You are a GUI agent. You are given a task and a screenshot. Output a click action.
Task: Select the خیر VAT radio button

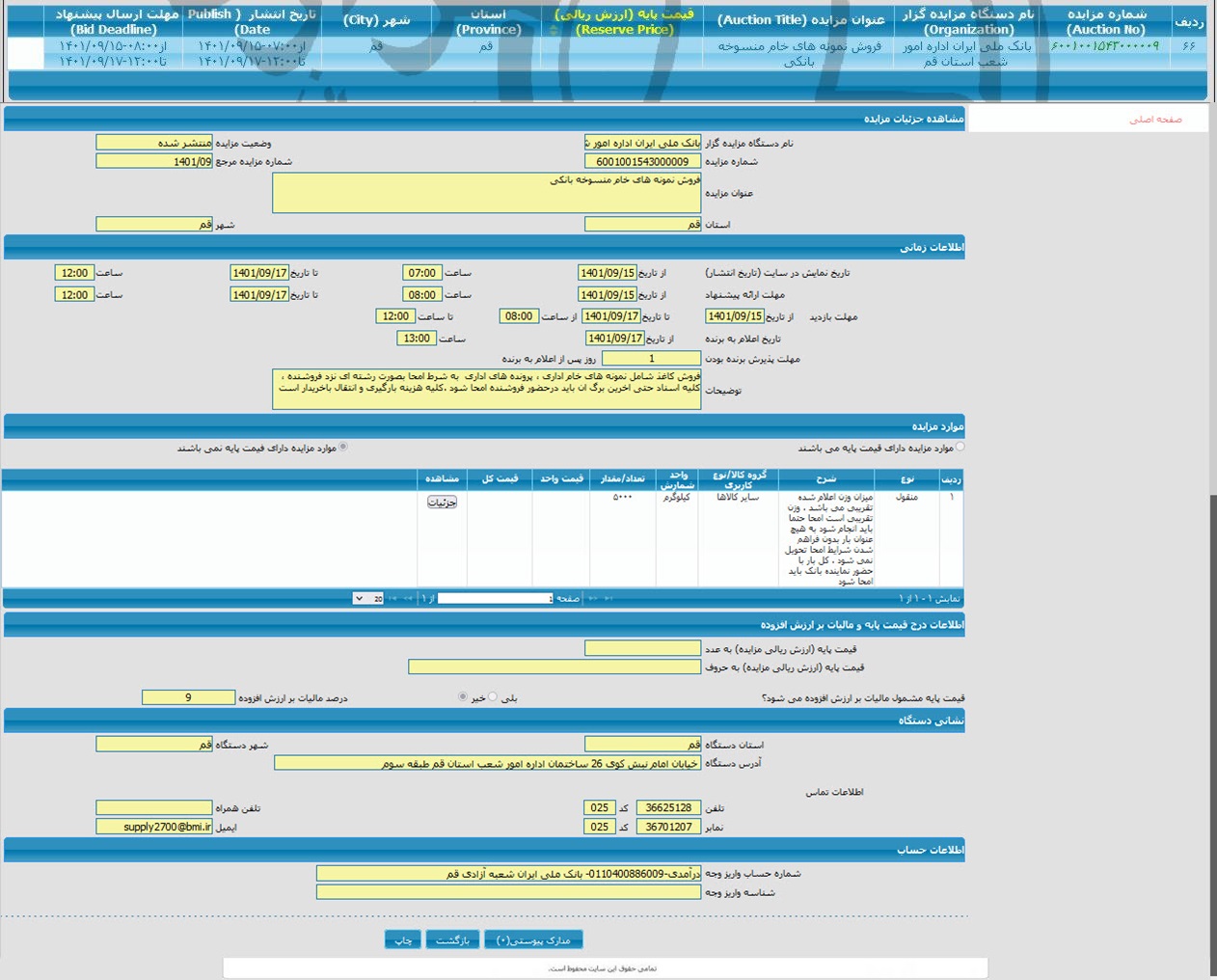(463, 697)
